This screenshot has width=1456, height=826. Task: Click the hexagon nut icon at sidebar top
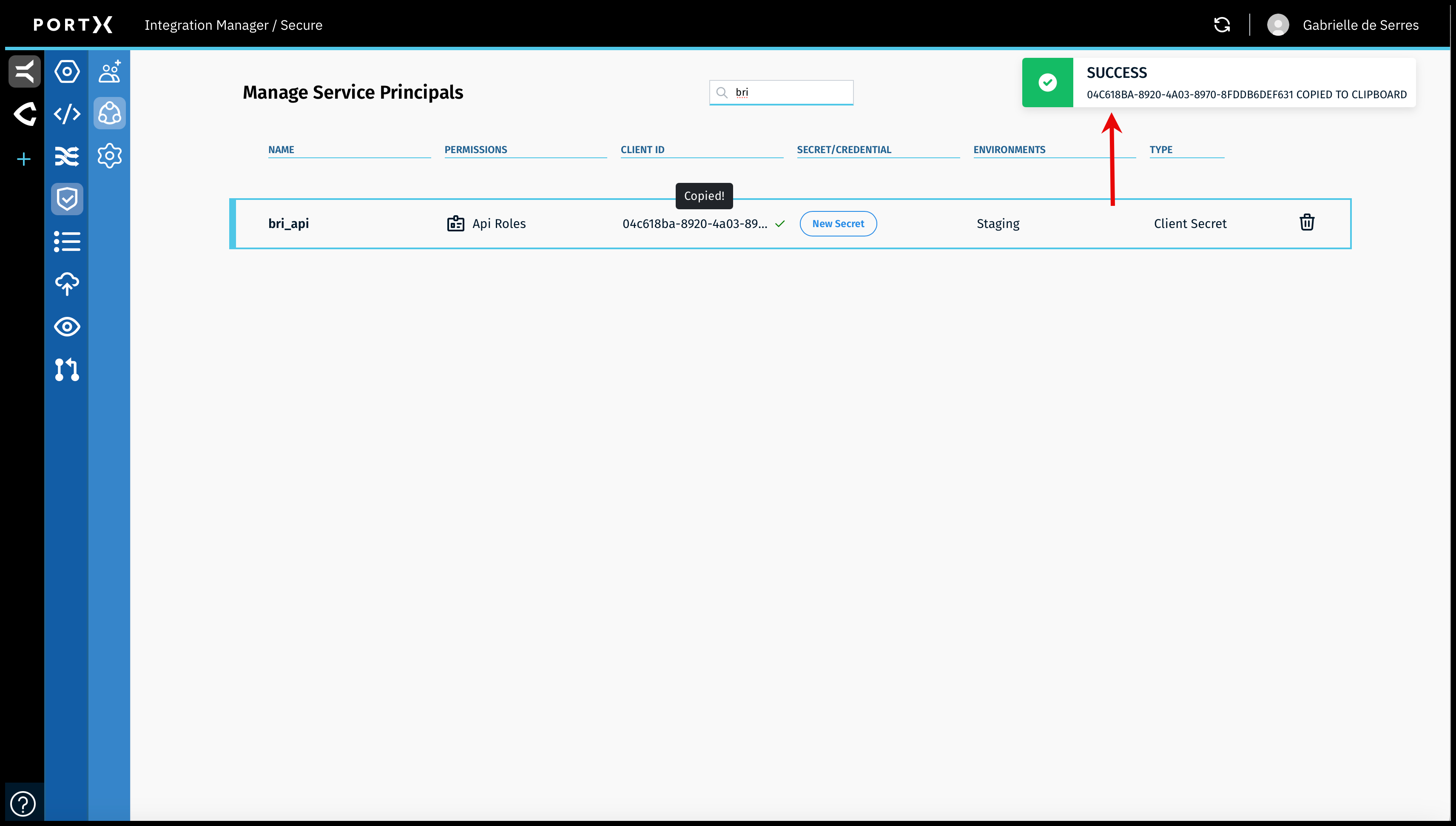click(67, 71)
